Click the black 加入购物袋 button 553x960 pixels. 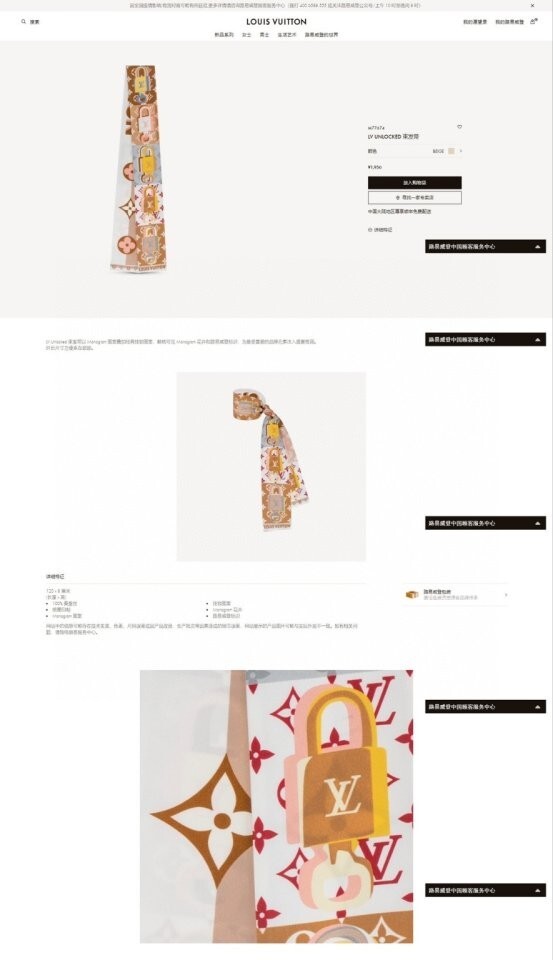pyautogui.click(x=415, y=182)
